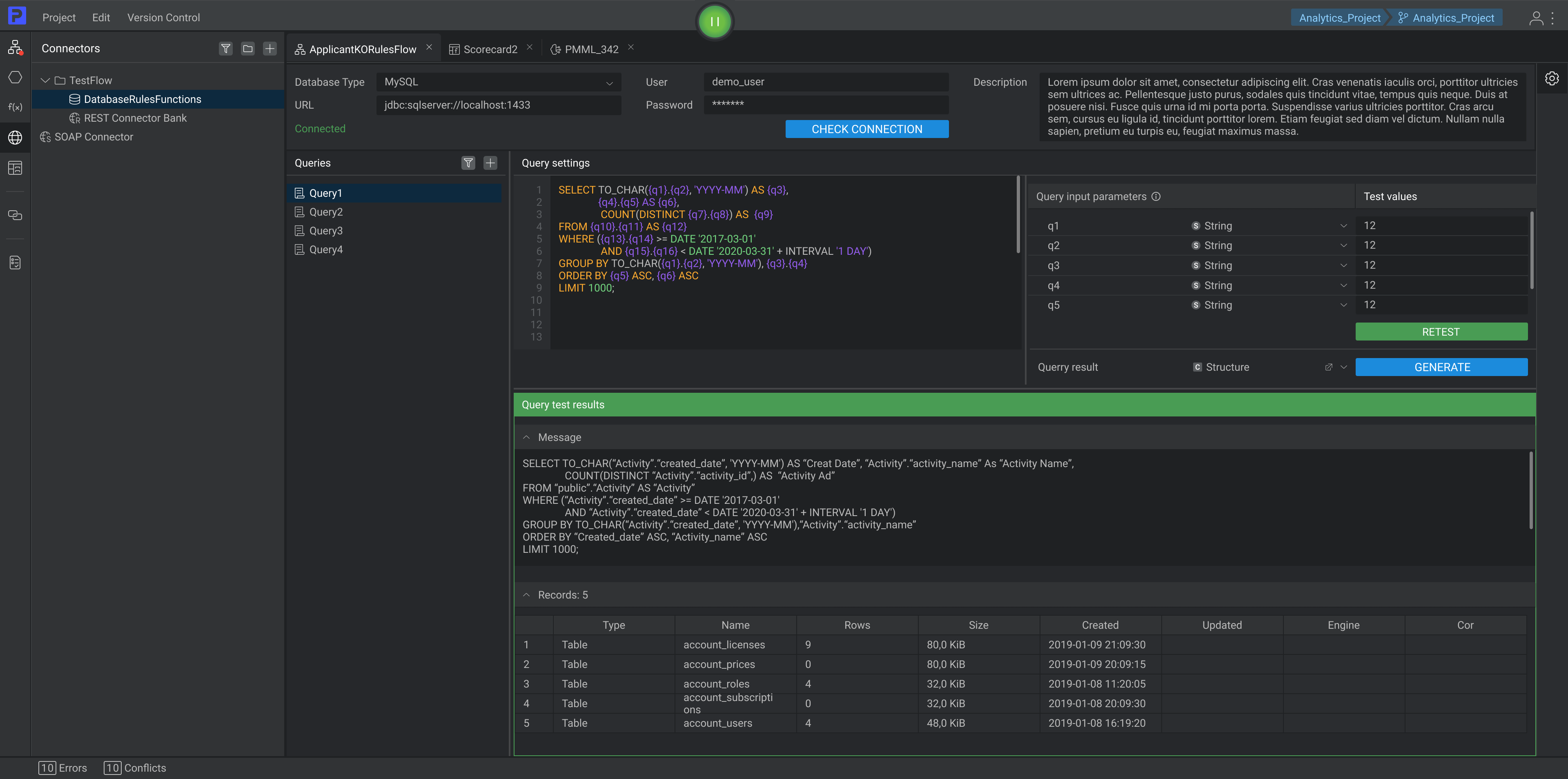Screen dimensions: 1568x779
Task: Collapse the TestFlow folder
Action: click(x=45, y=80)
